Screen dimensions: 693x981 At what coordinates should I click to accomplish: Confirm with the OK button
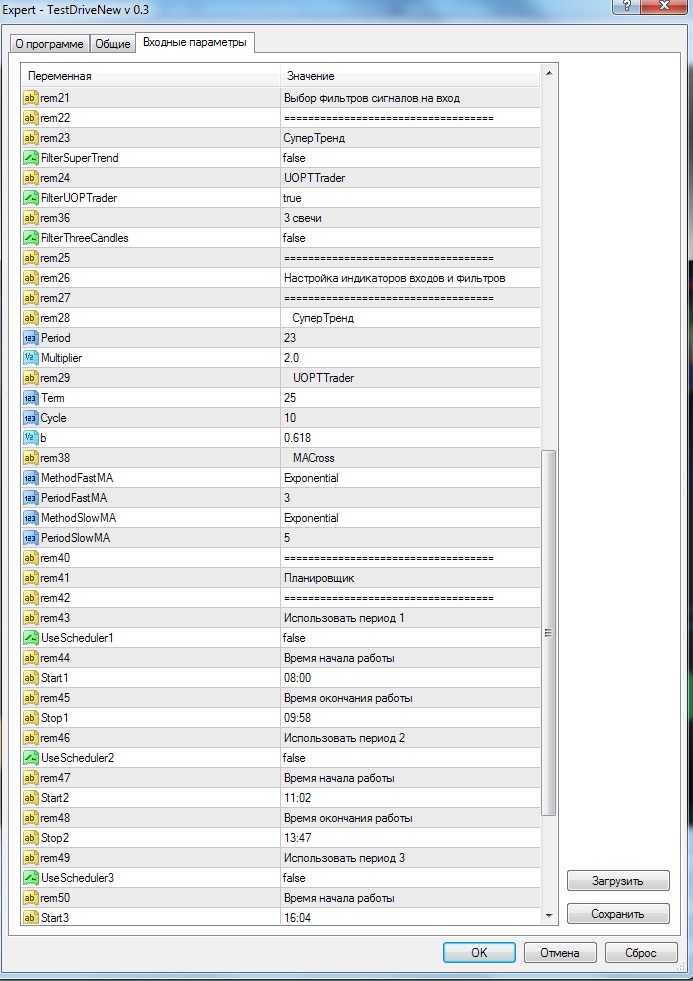coord(479,953)
